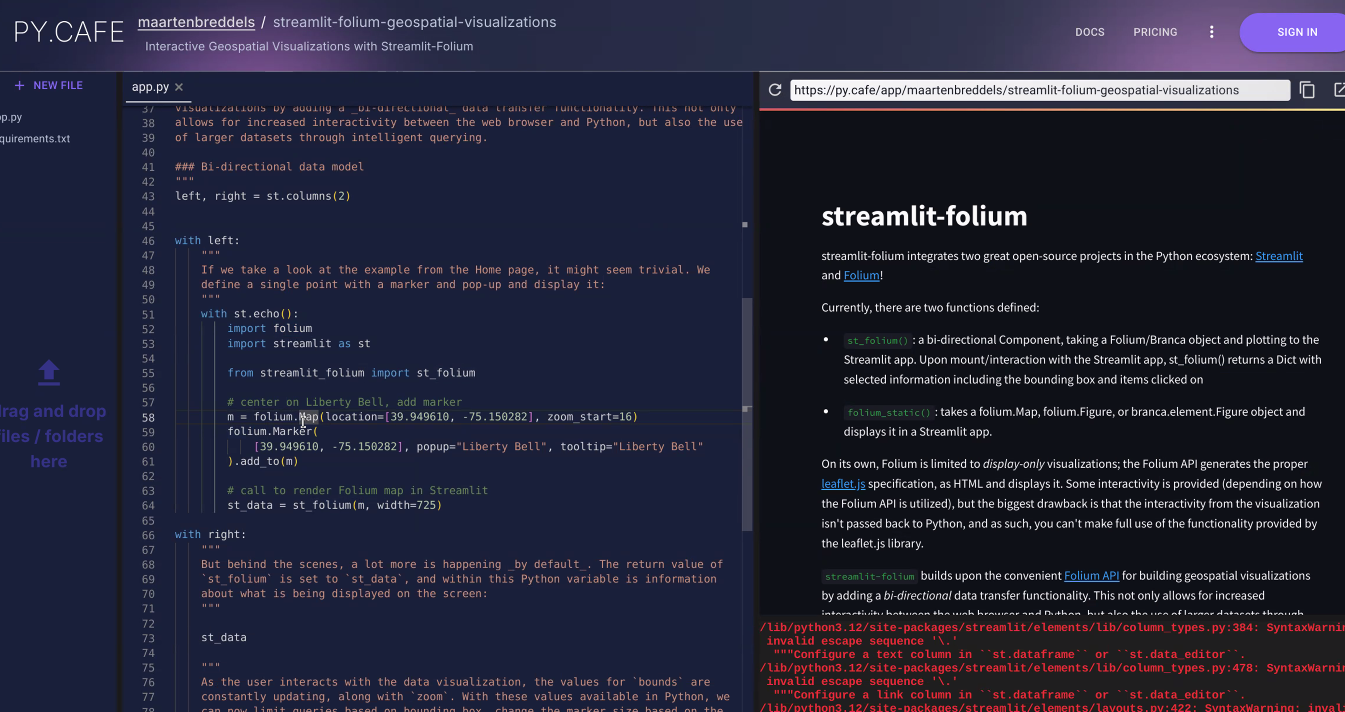
Task: Open the PRICING page
Action: click(x=1155, y=32)
